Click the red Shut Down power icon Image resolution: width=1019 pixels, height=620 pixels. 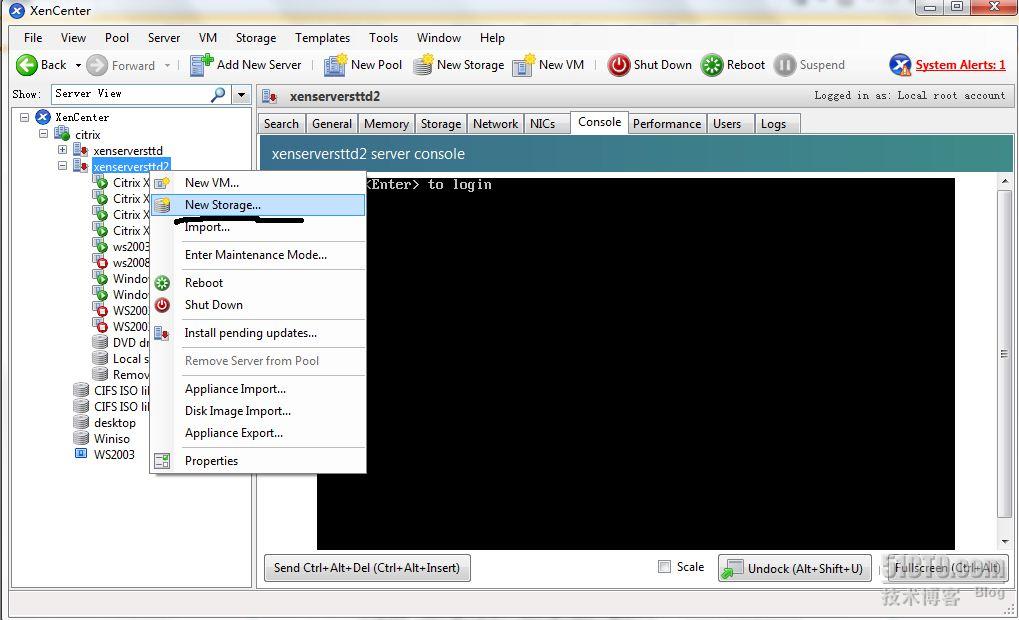tap(619, 65)
